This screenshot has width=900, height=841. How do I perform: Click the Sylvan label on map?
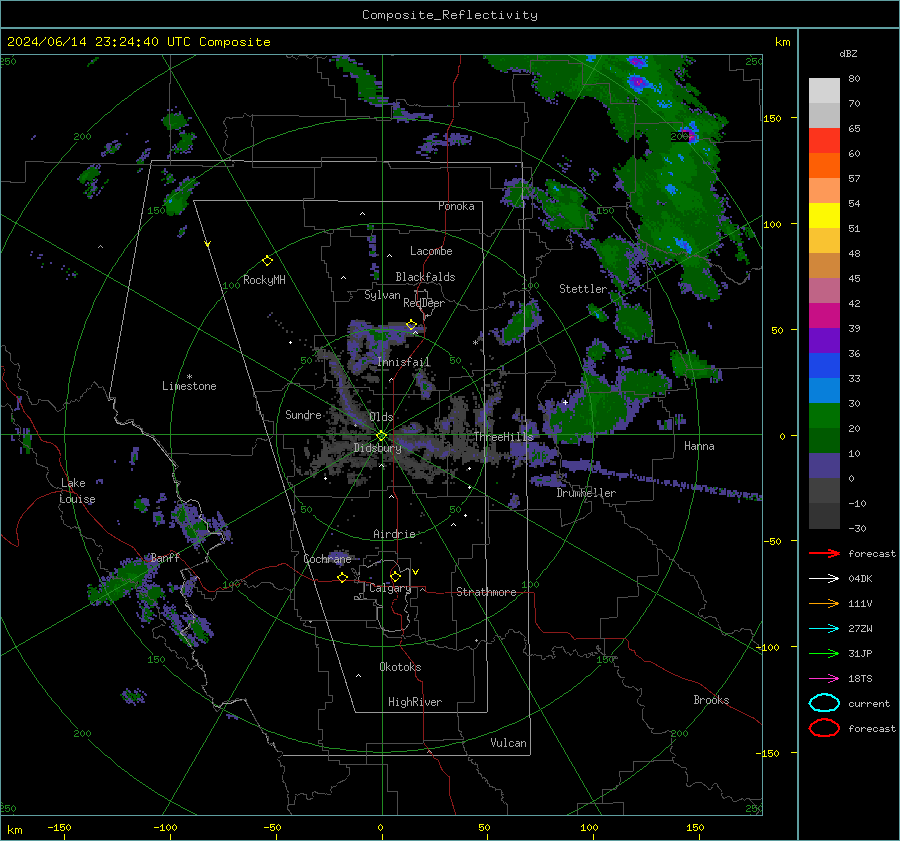tap(382, 295)
